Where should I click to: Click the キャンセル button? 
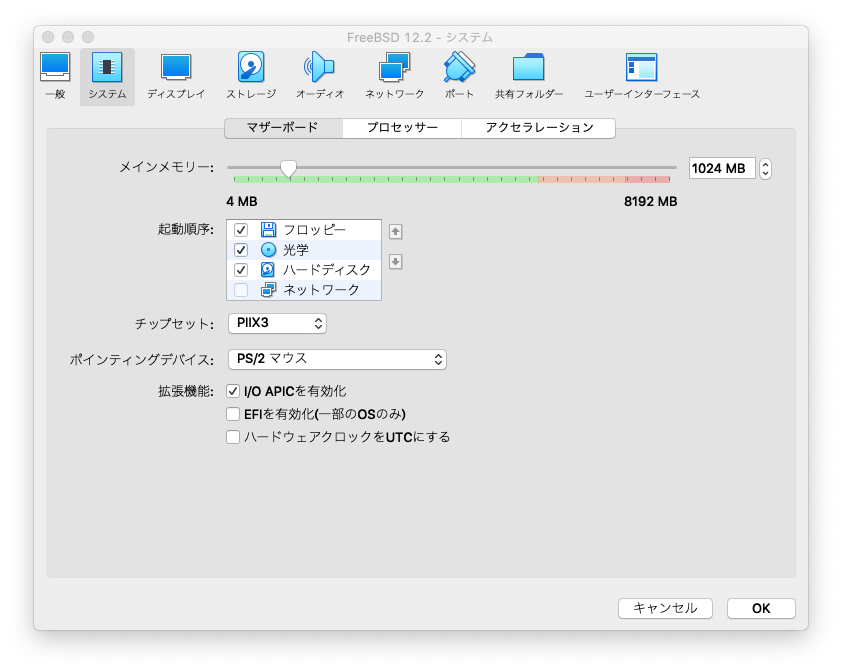665,608
